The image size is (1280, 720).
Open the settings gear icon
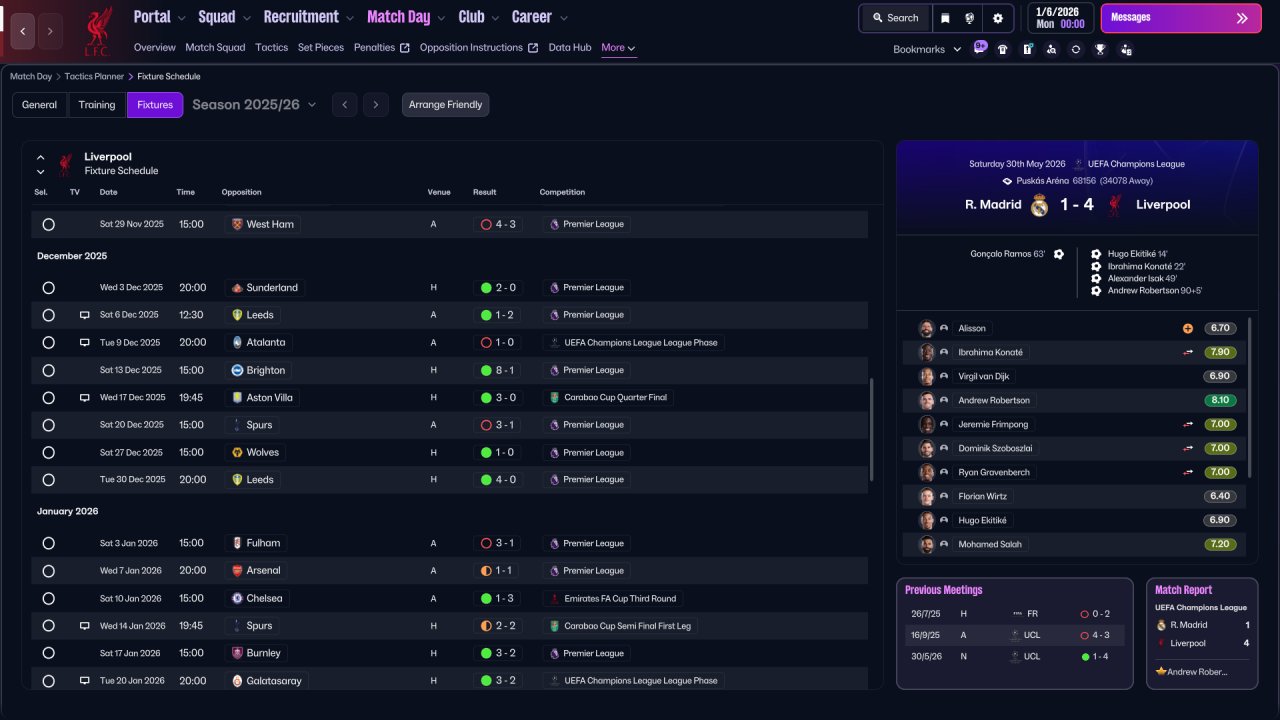997,18
